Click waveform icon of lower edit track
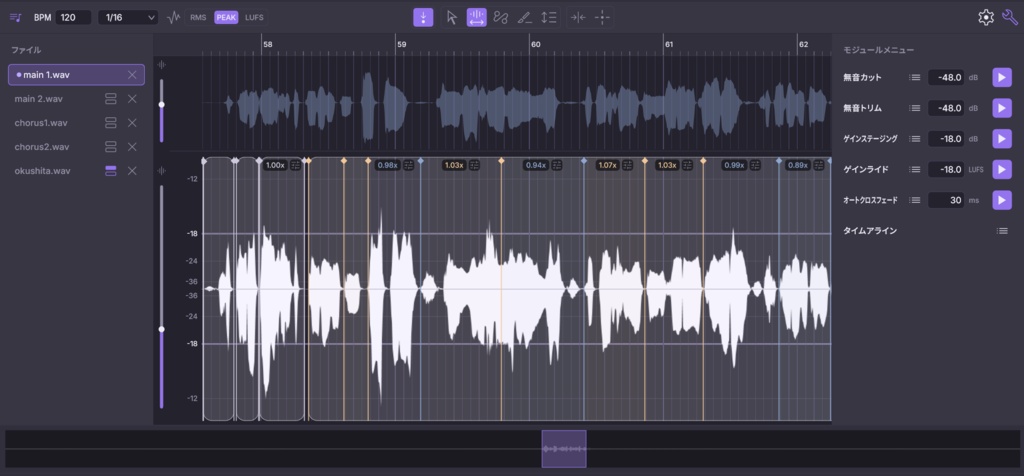Screen dimensions: 1024x476 (x=162, y=171)
